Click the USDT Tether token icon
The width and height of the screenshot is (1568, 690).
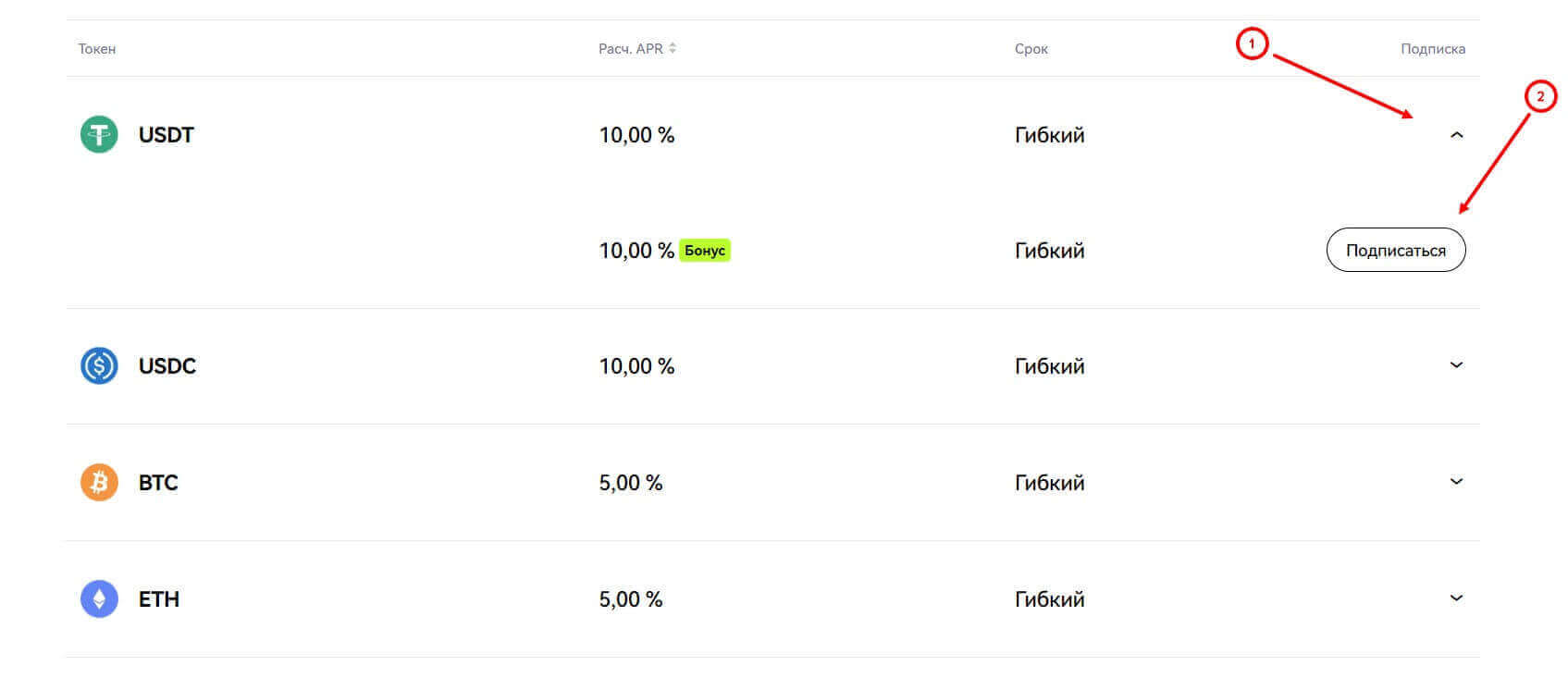99,135
